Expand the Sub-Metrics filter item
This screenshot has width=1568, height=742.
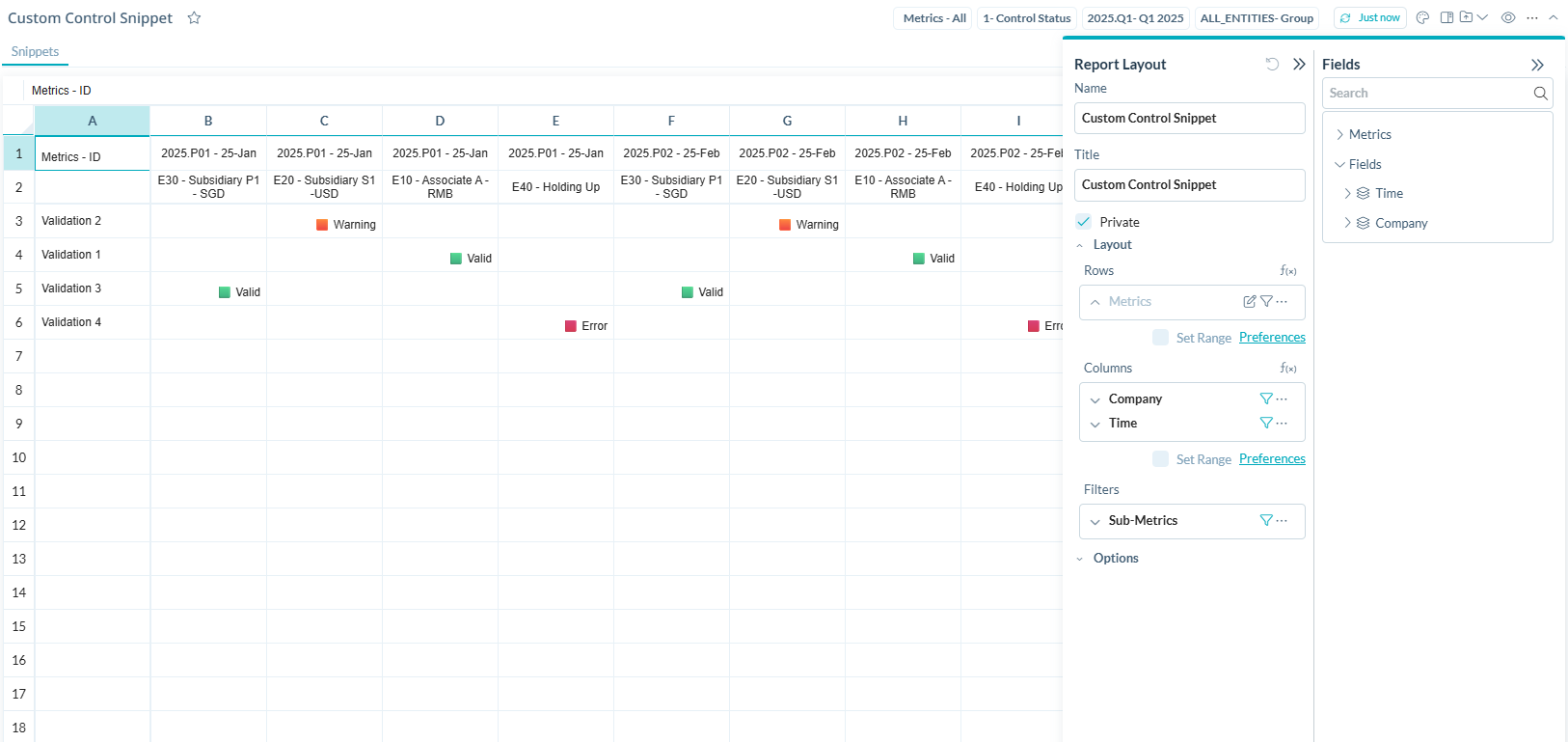(x=1095, y=521)
